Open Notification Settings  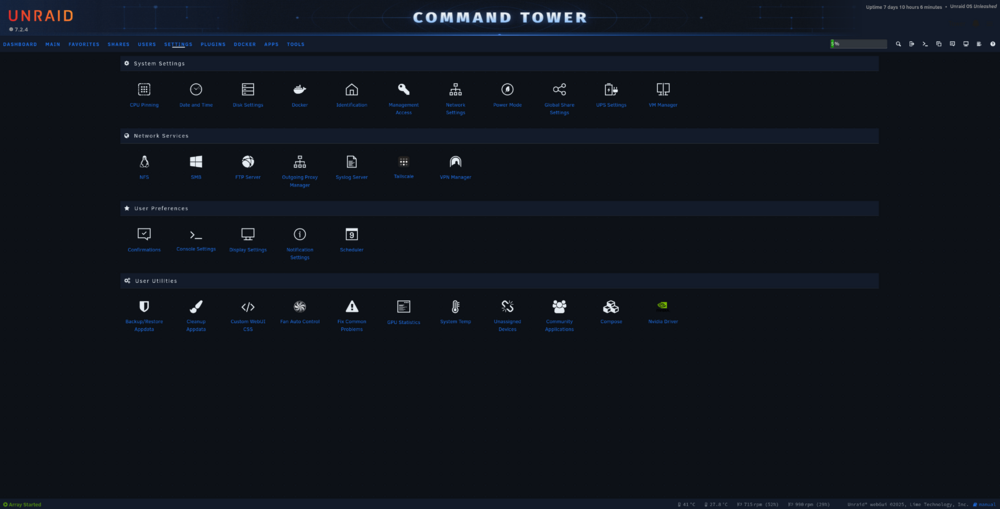click(x=300, y=243)
